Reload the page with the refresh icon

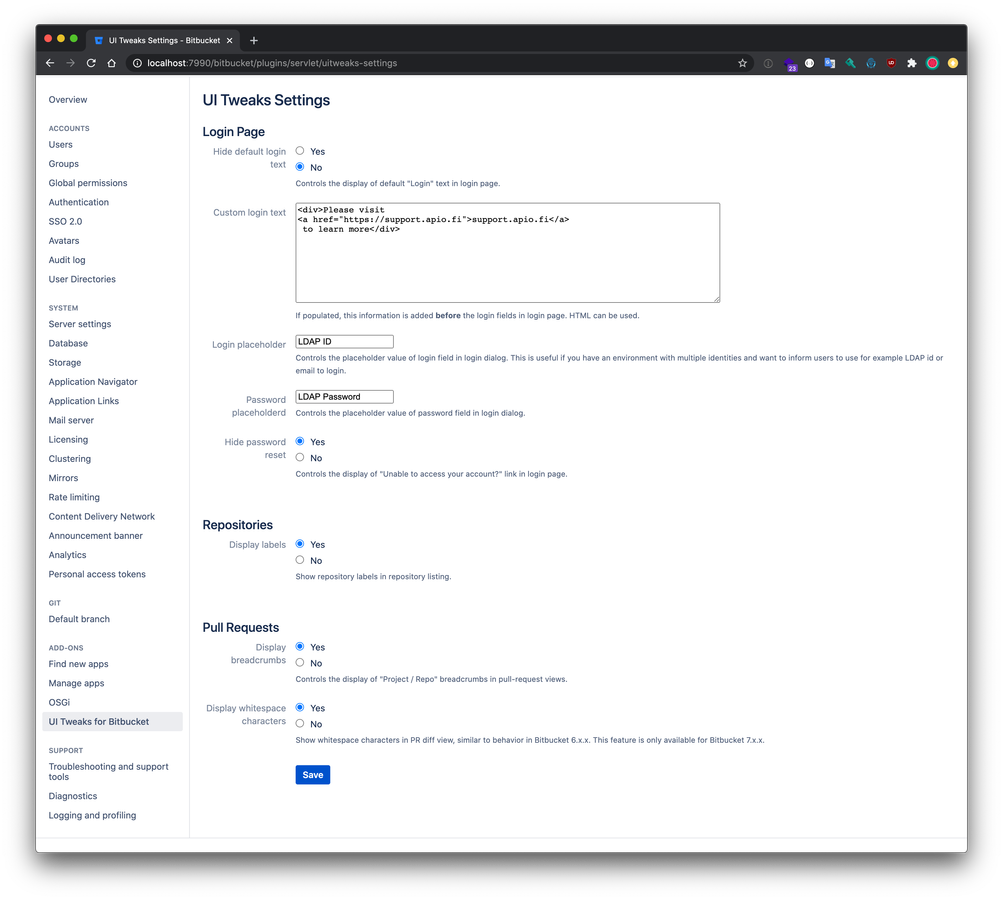pos(91,63)
